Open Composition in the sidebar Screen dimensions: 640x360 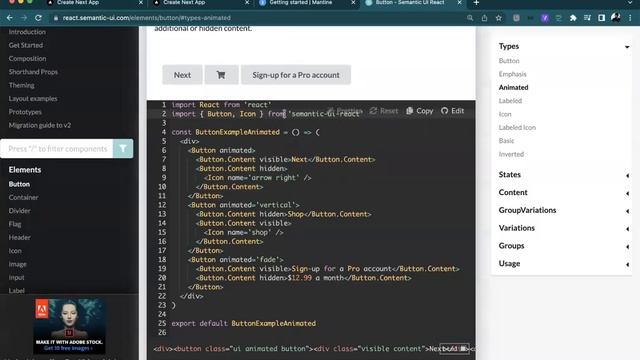point(27,58)
